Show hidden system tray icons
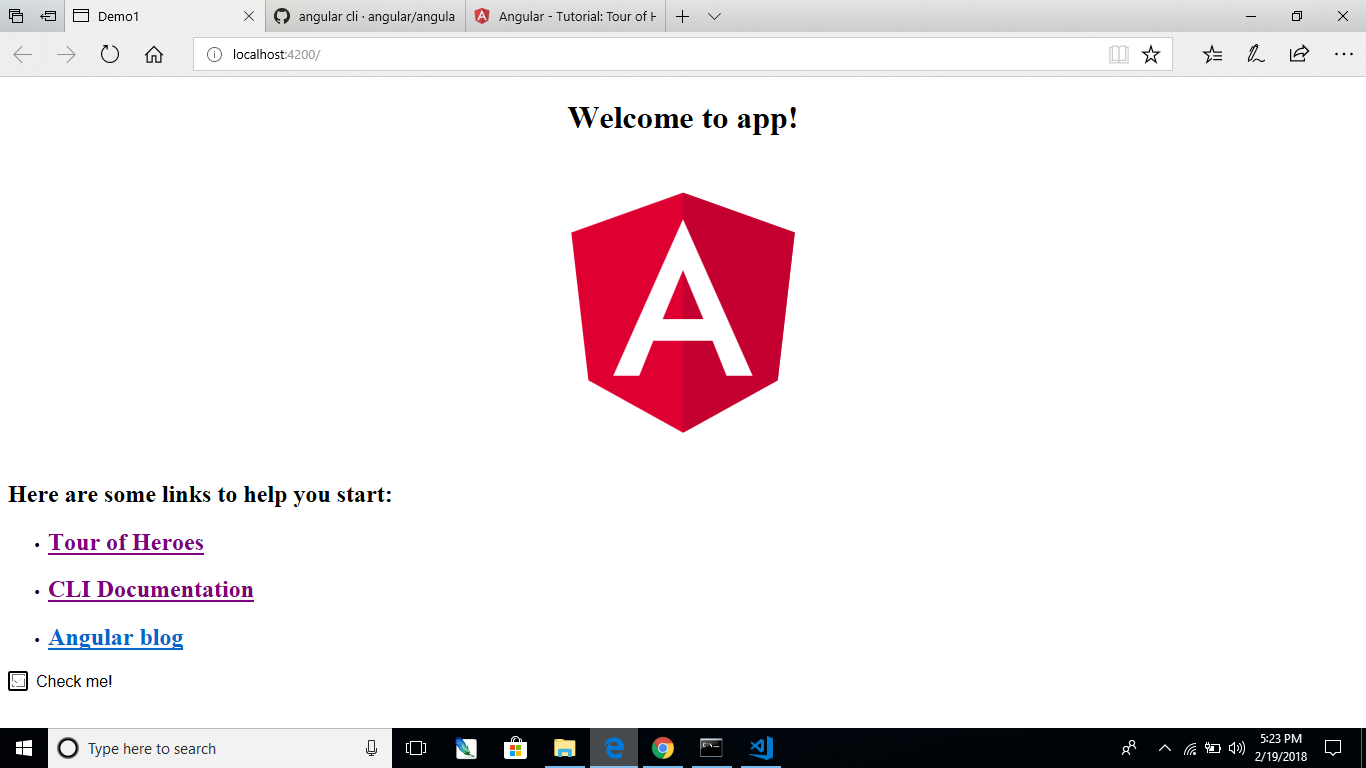Image resolution: width=1366 pixels, height=768 pixels. [x=1164, y=748]
